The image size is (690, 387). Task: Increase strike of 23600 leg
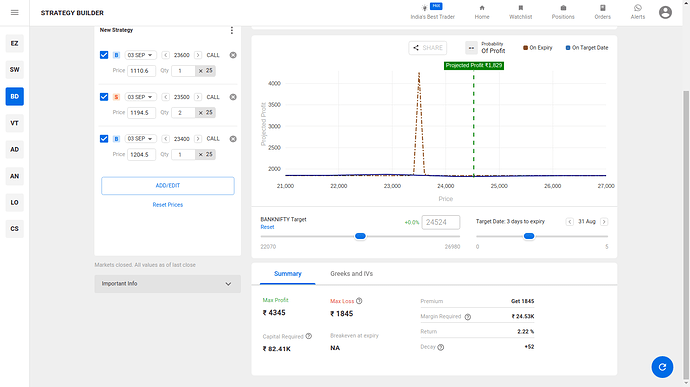198,55
